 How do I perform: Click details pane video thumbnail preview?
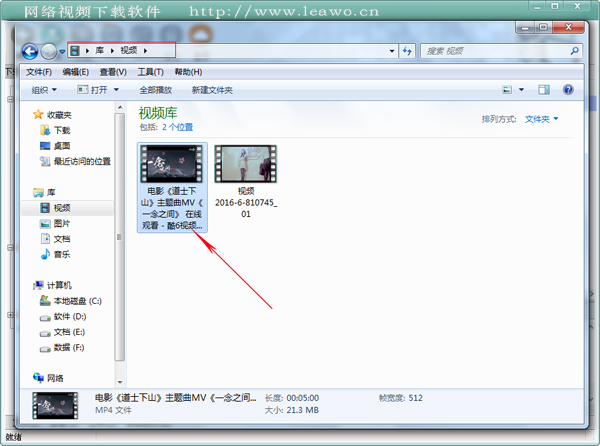[55, 405]
